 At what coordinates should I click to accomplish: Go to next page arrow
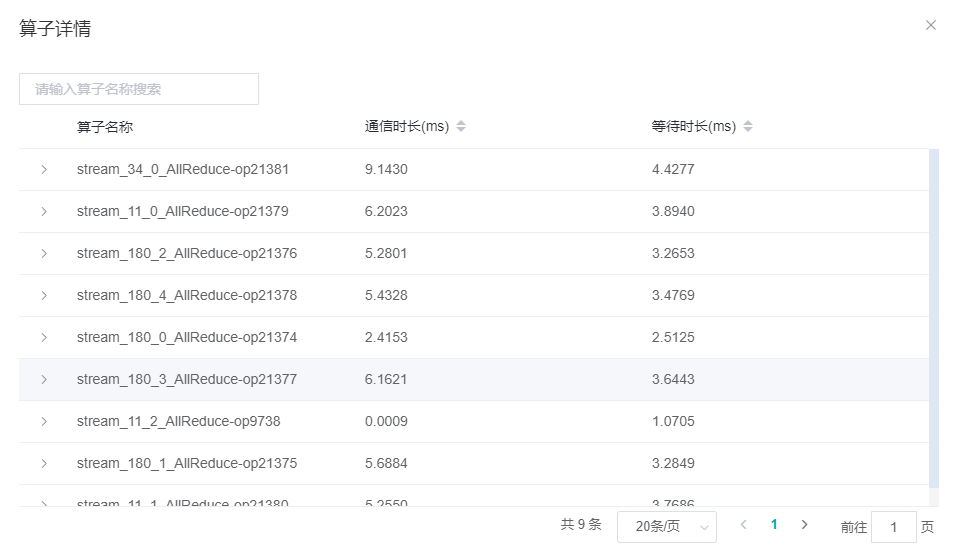804,525
